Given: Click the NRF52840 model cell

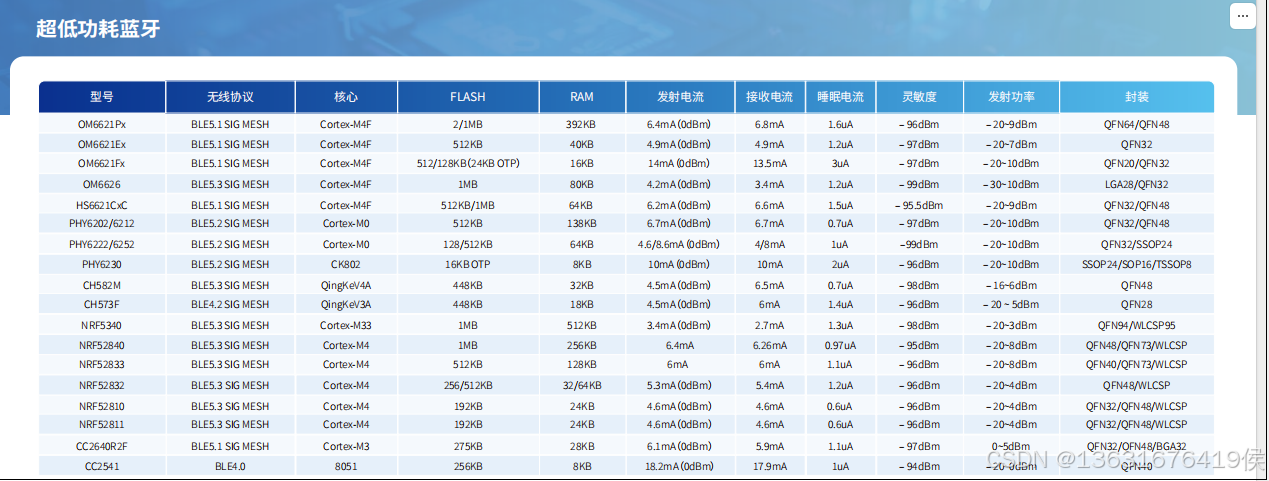Looking at the screenshot, I should [102, 345].
